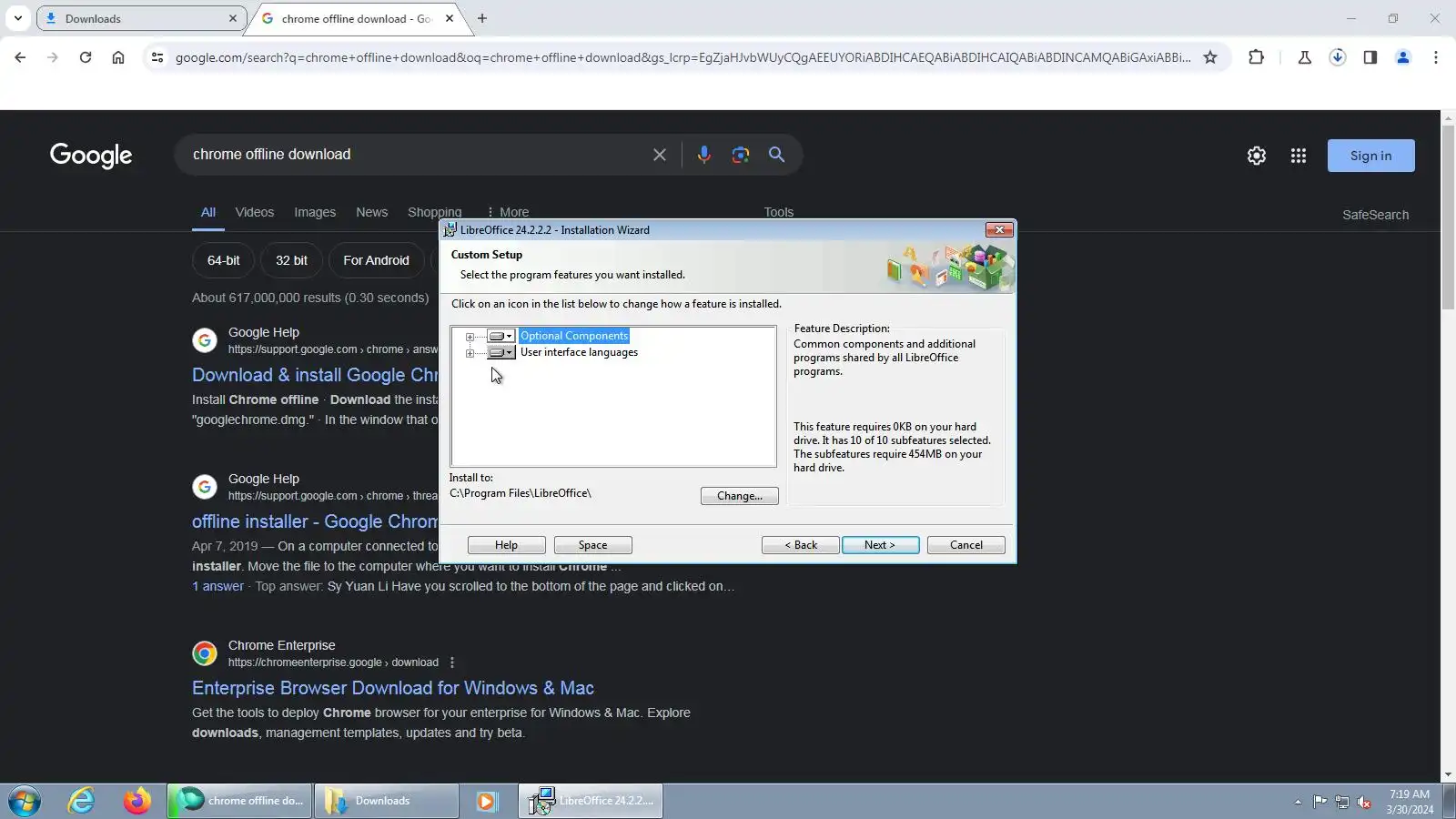Open the Chrome profile menu
The height and width of the screenshot is (819, 1456).
pos(1403,57)
